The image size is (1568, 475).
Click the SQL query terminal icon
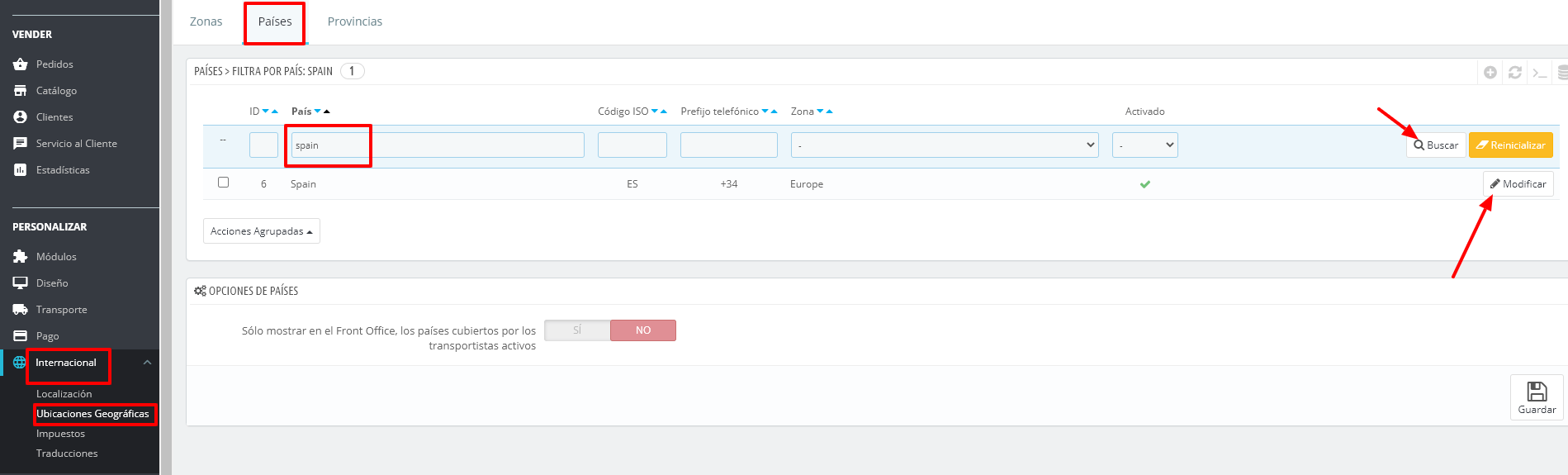point(1540,73)
